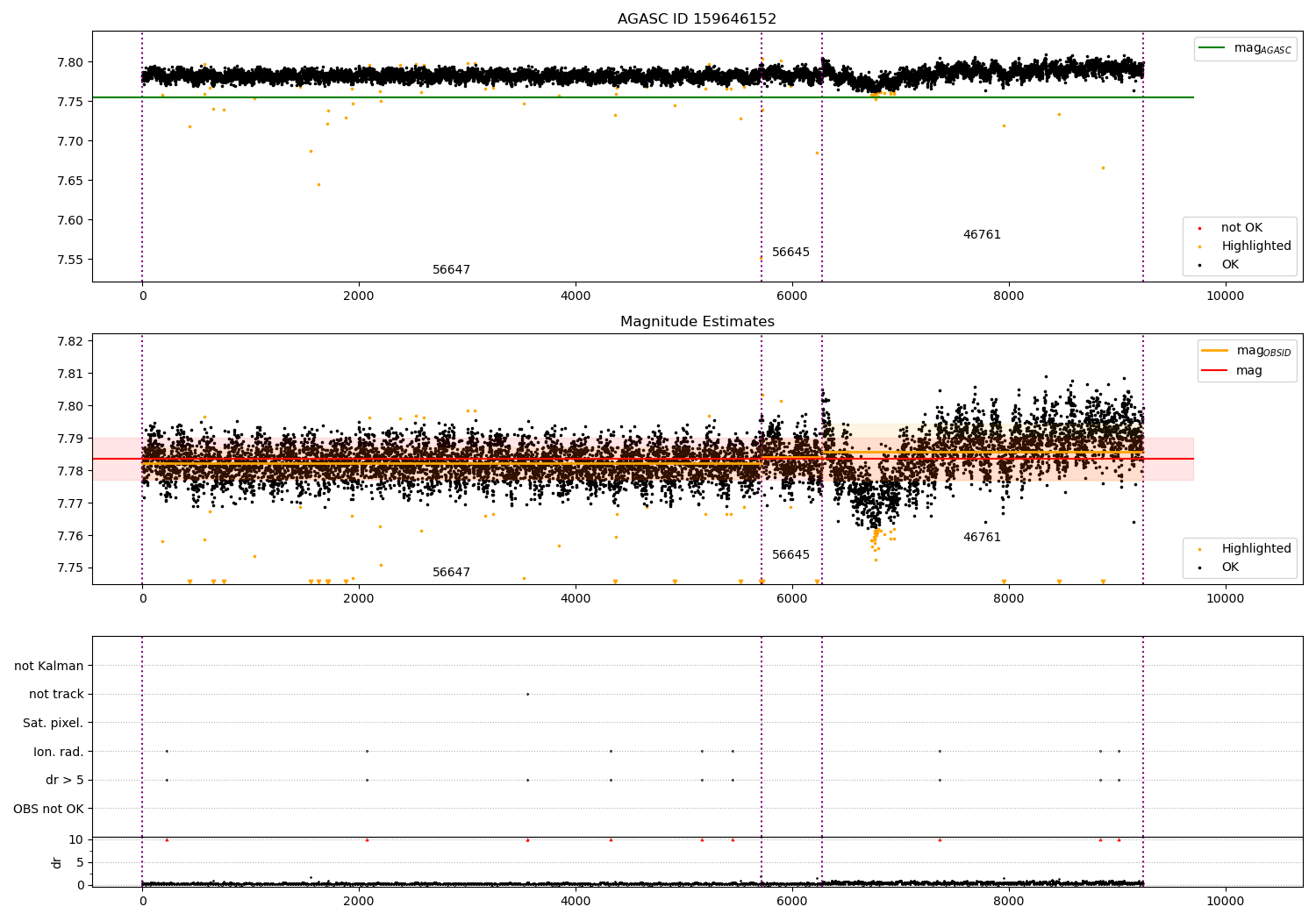The width and height of the screenshot is (1316, 921).
Task: Select the mag AGASC green legend entry
Action: (x=1245, y=48)
